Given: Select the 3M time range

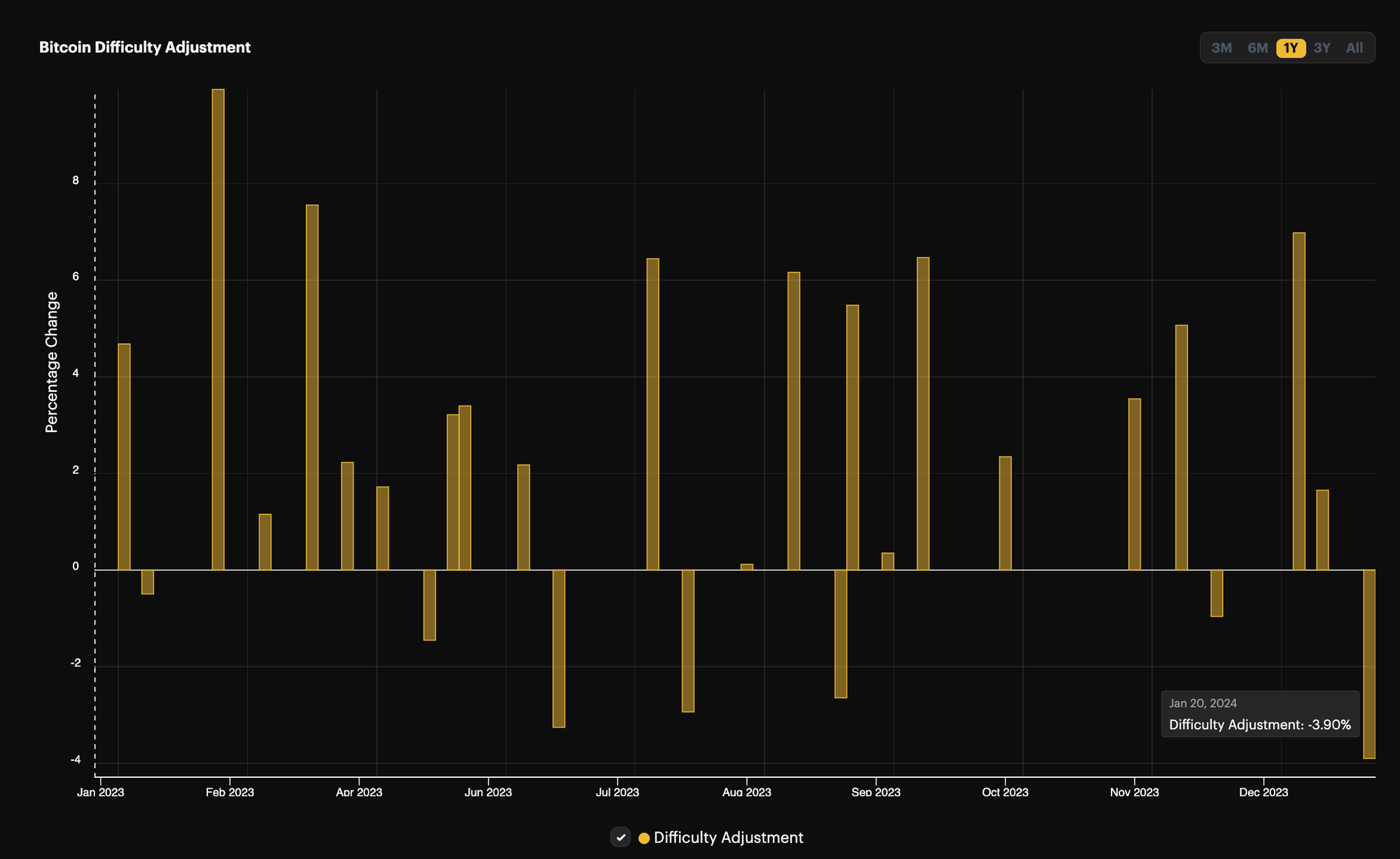Looking at the screenshot, I should (1221, 48).
